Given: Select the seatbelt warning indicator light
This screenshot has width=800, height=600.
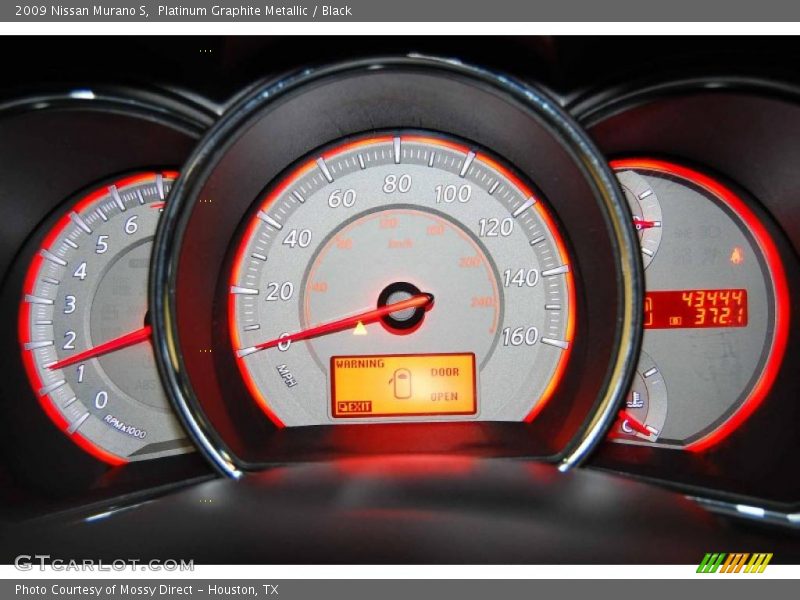Looking at the screenshot, I should 735,256.
